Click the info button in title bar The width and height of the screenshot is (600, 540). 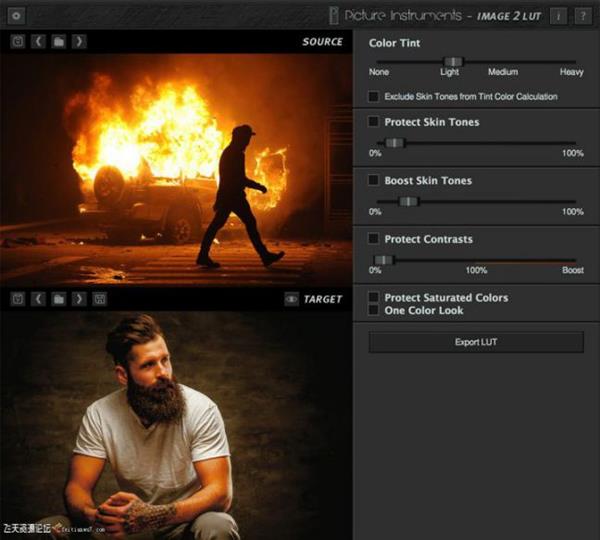558,16
